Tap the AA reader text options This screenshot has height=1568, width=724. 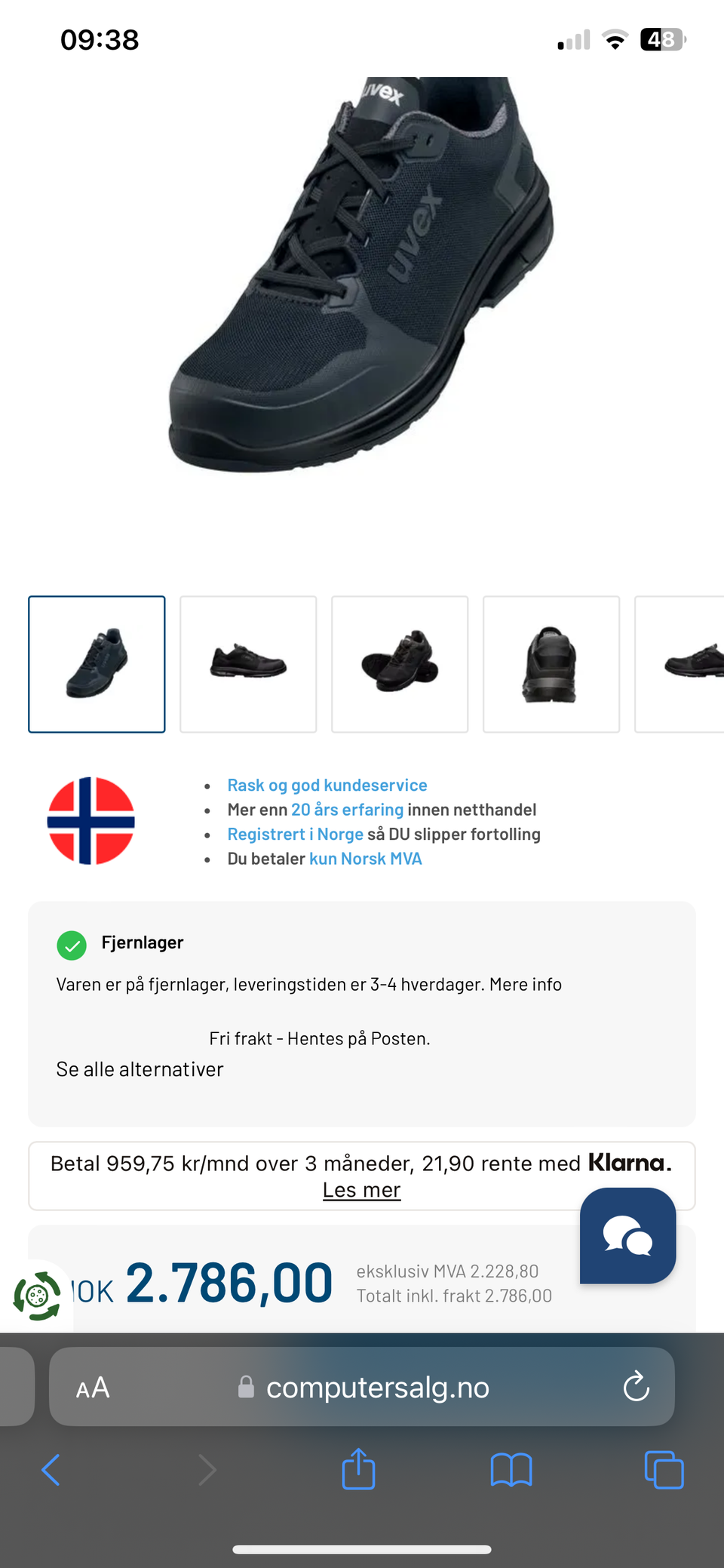click(93, 1387)
